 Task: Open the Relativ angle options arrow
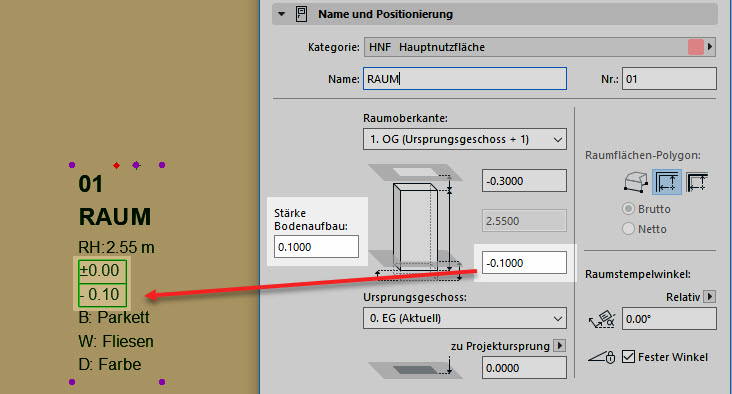click(x=710, y=297)
